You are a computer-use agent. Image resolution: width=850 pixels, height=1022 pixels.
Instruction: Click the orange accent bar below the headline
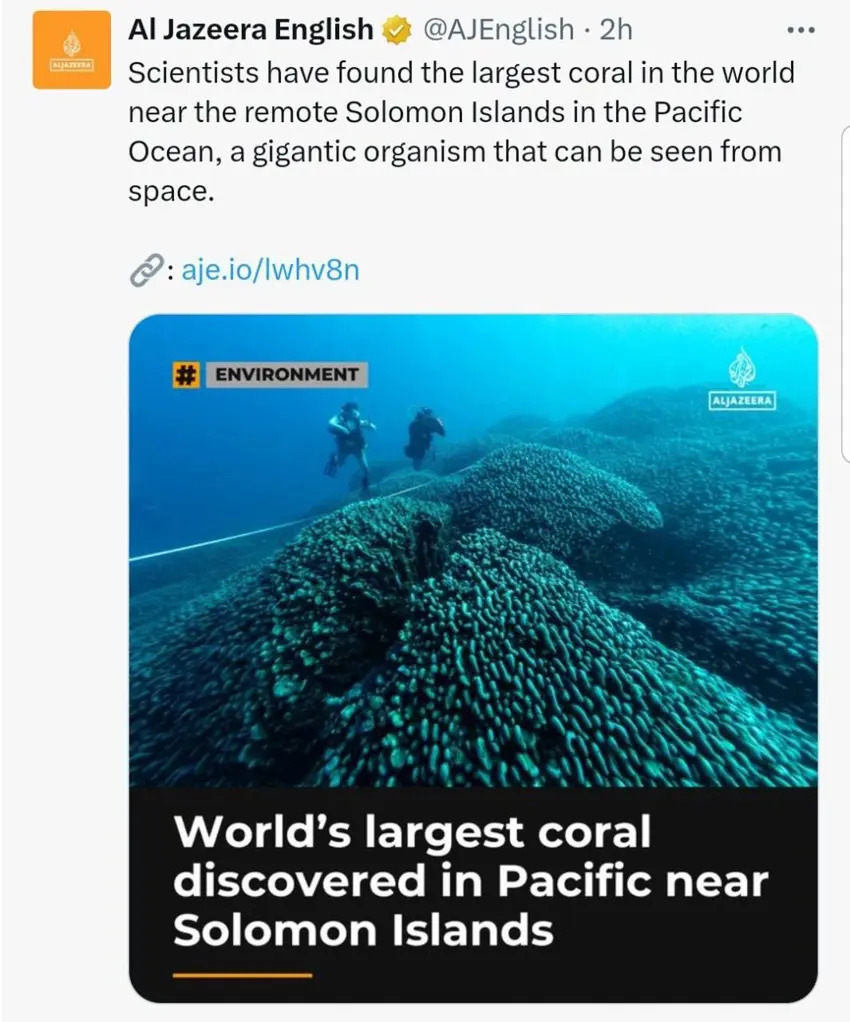click(242, 974)
